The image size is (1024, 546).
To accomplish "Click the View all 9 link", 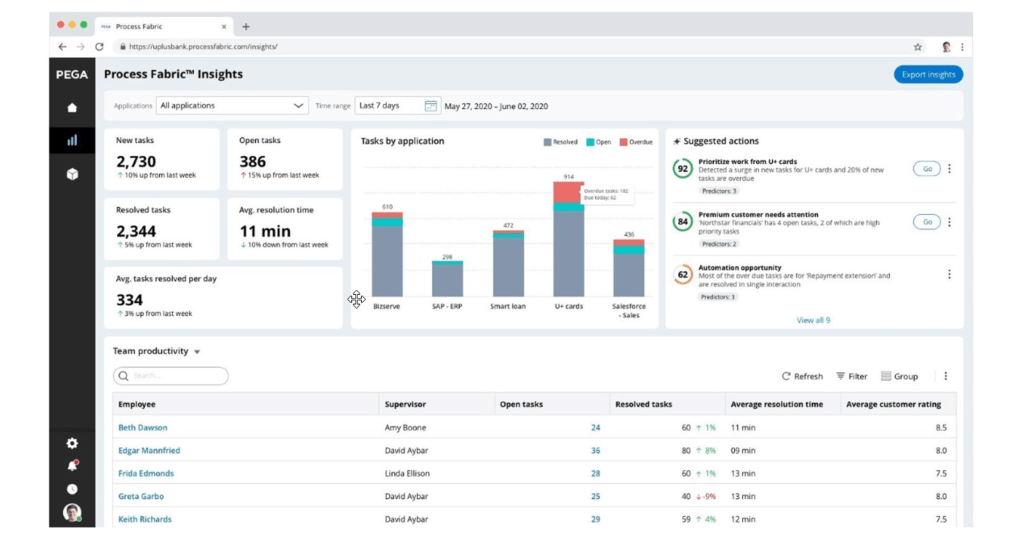I will click(x=813, y=320).
